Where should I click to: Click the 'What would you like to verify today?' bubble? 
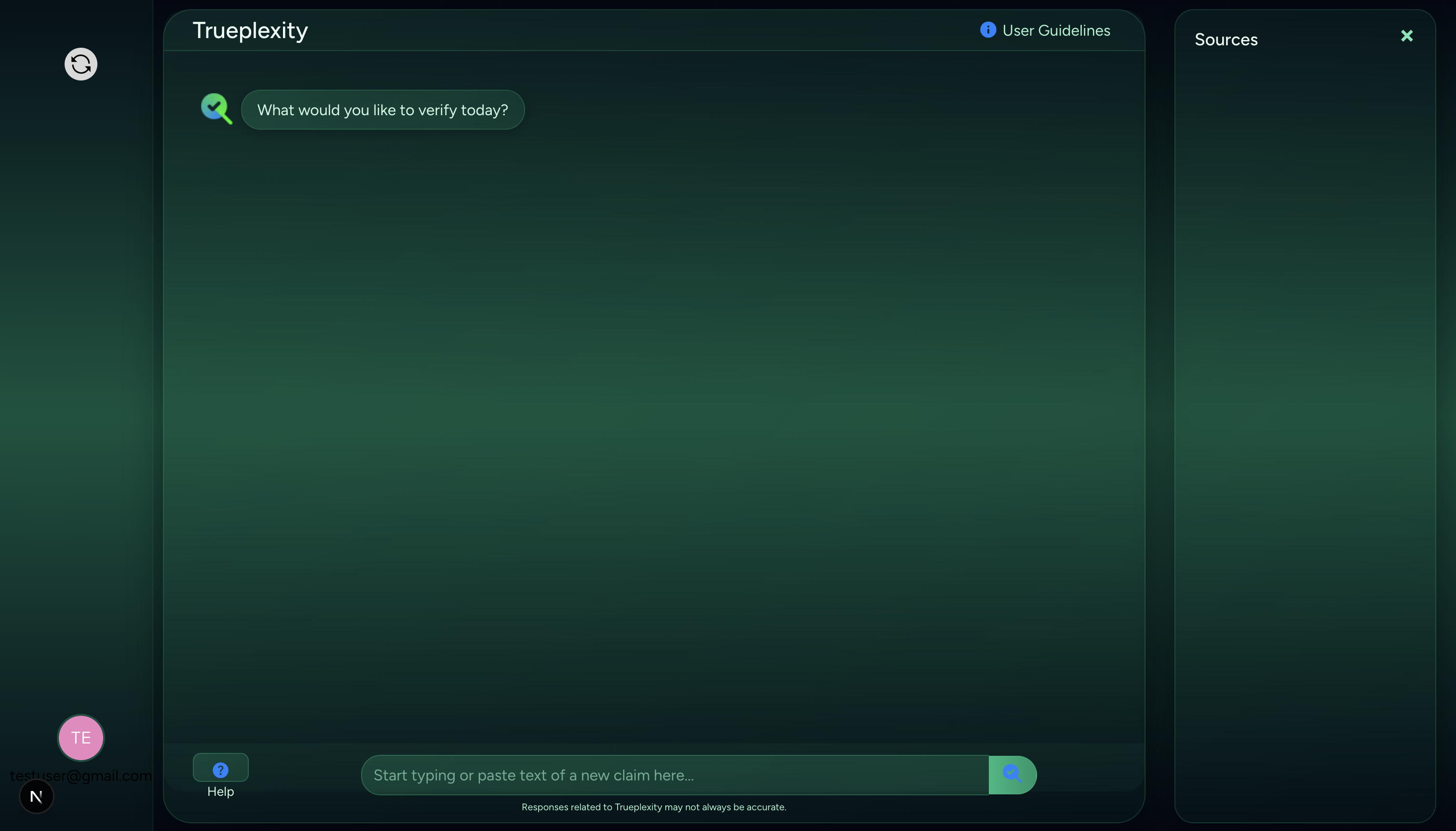coord(382,109)
